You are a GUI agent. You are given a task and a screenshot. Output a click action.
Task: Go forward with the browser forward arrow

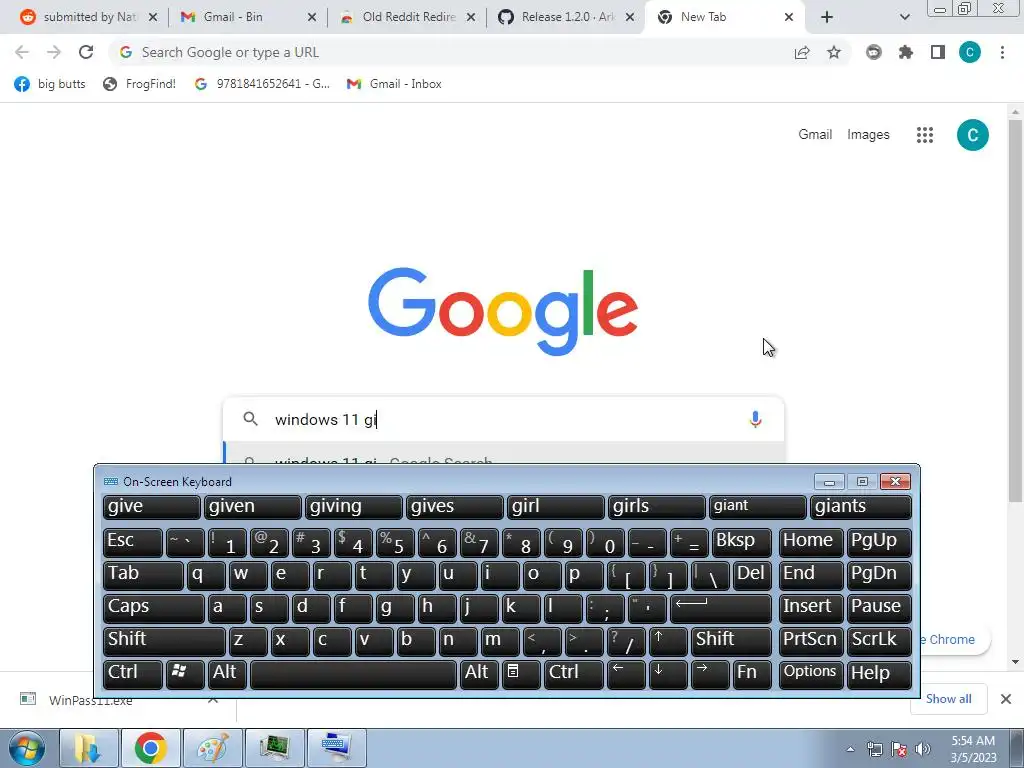click(x=54, y=52)
